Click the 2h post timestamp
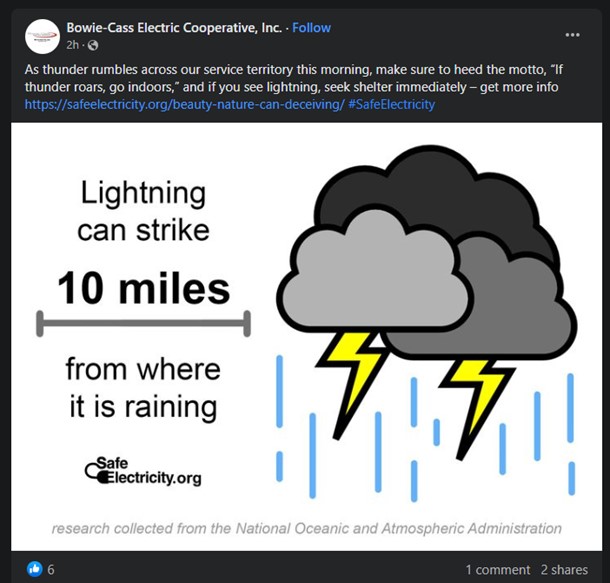The height and width of the screenshot is (583, 610). [x=73, y=45]
